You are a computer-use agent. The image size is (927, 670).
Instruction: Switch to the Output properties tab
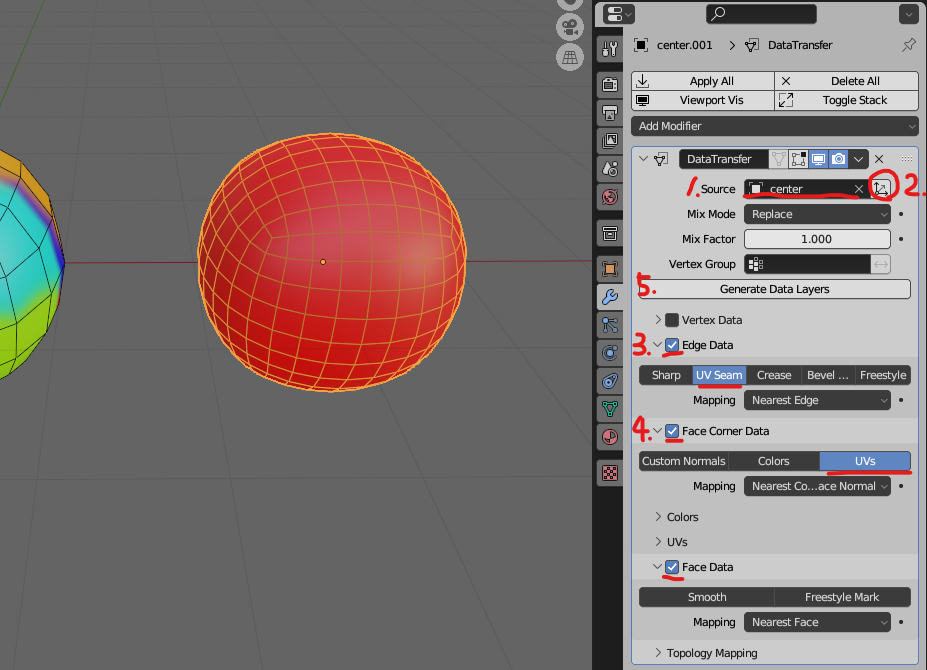(x=609, y=113)
